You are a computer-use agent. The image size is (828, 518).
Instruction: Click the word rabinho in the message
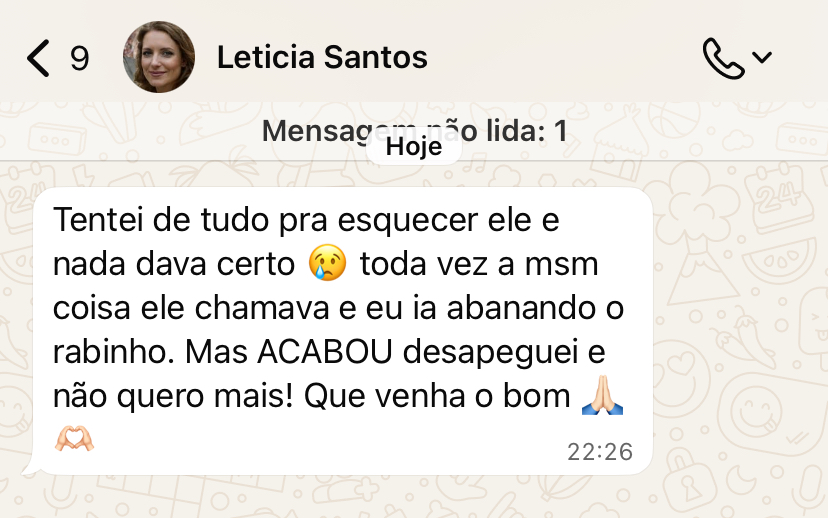click(111, 352)
